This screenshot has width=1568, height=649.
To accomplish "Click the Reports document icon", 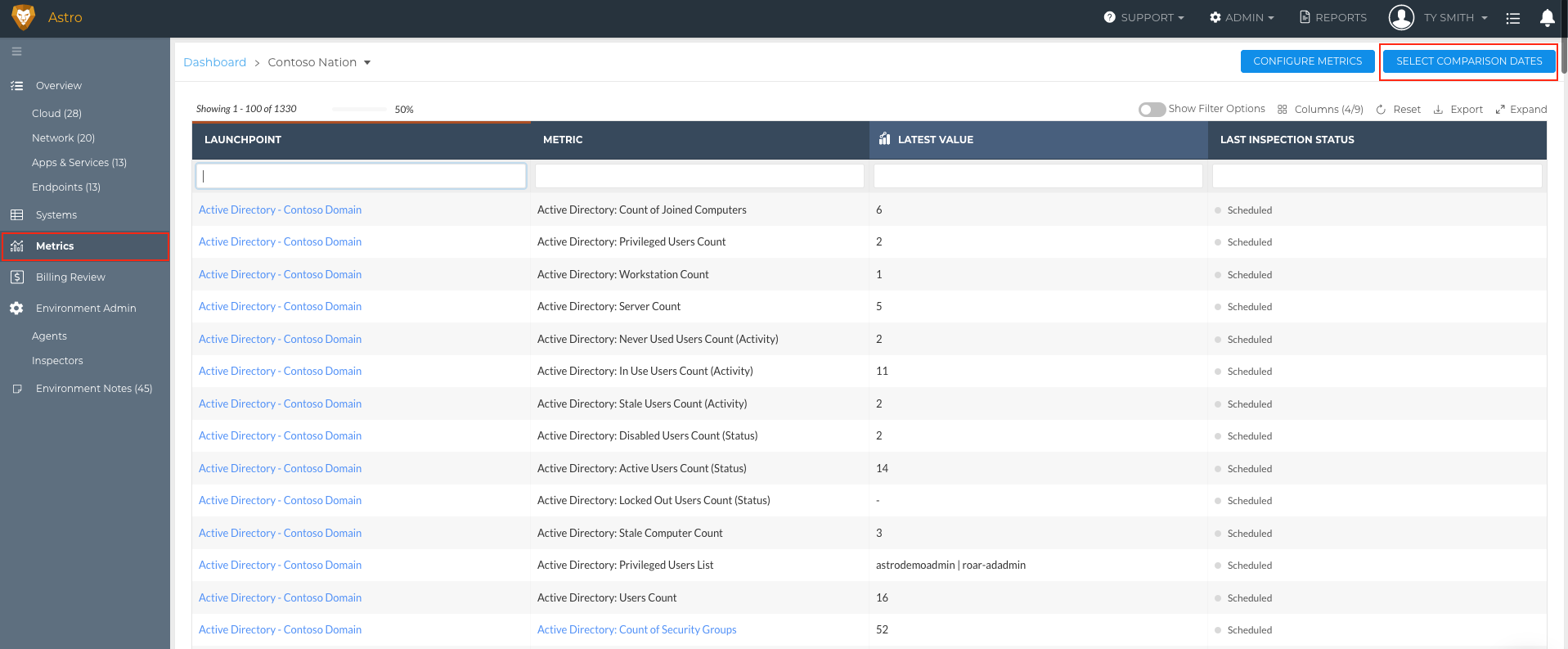I will (1305, 17).
